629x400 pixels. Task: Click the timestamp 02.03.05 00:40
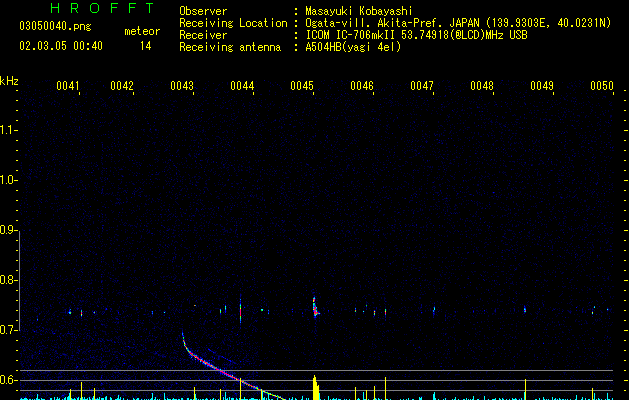[61, 46]
